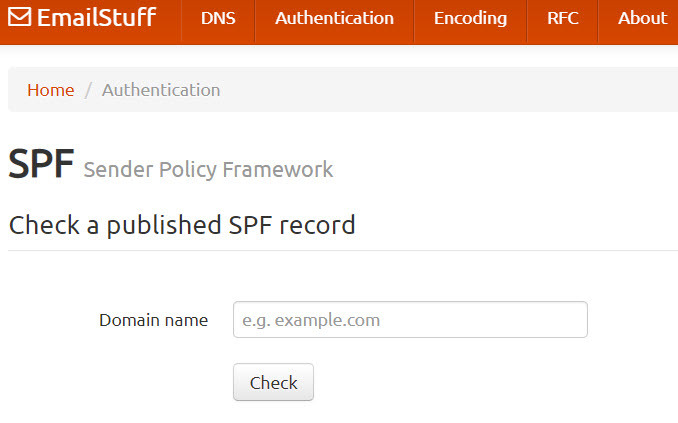Click the empty orange navbar area between logo and DNS

coord(169,22)
